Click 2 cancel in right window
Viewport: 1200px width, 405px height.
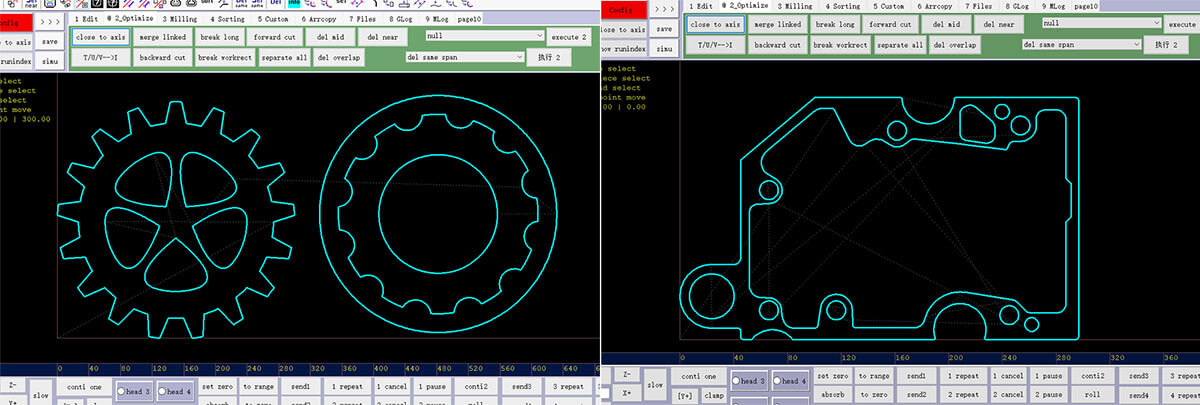point(1010,395)
